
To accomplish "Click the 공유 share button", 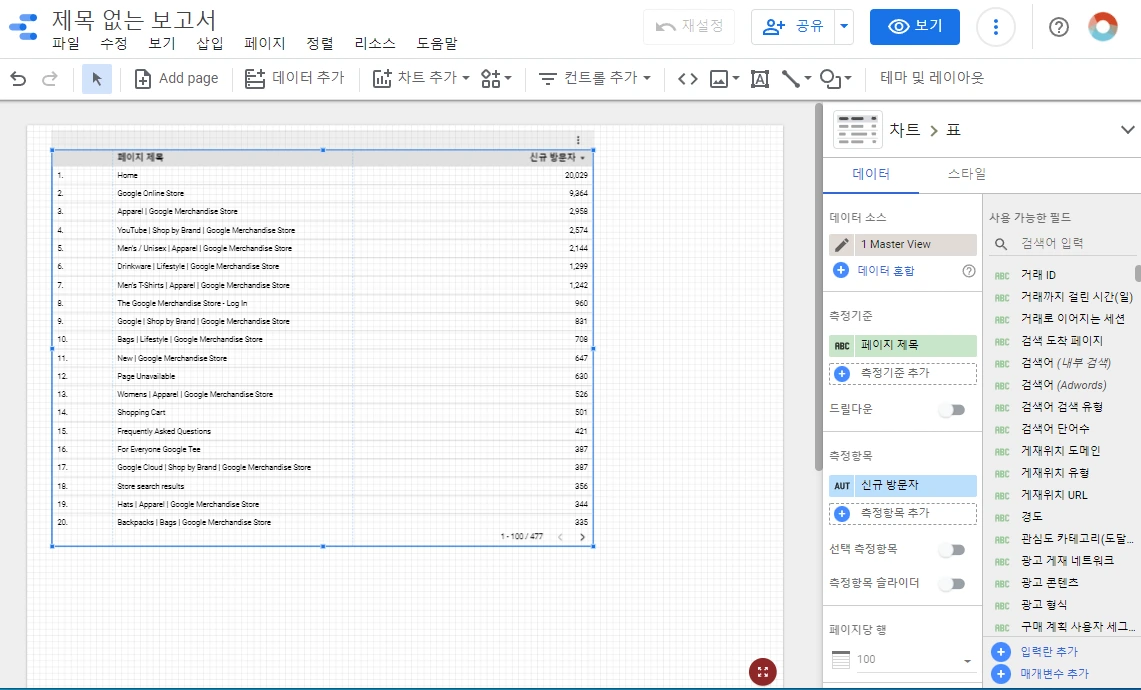I will click(x=792, y=27).
